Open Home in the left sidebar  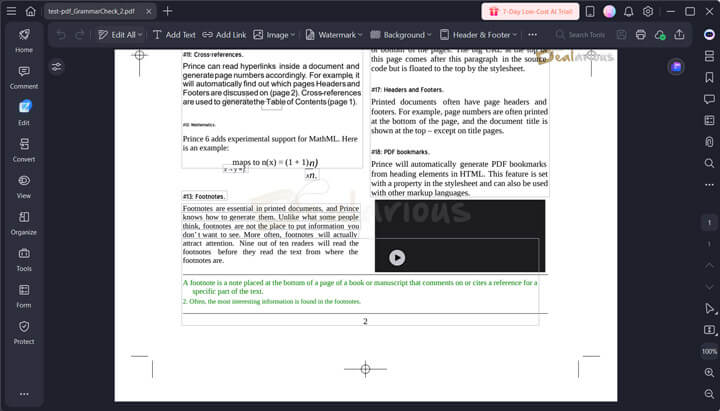pos(24,40)
